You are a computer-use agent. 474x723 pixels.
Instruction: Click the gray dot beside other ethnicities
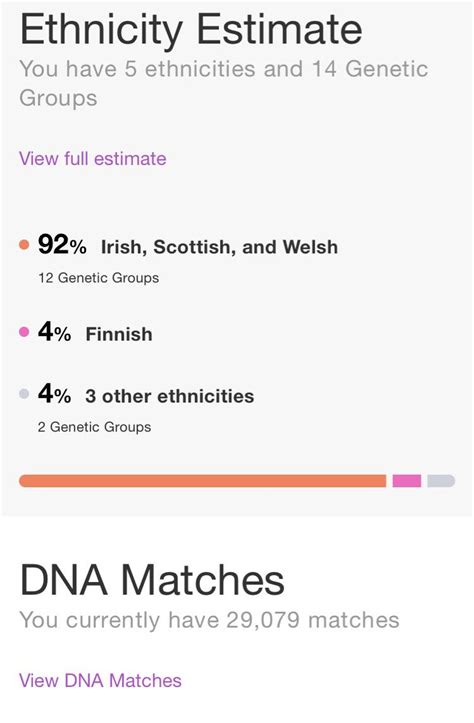pyautogui.click(x=24, y=394)
